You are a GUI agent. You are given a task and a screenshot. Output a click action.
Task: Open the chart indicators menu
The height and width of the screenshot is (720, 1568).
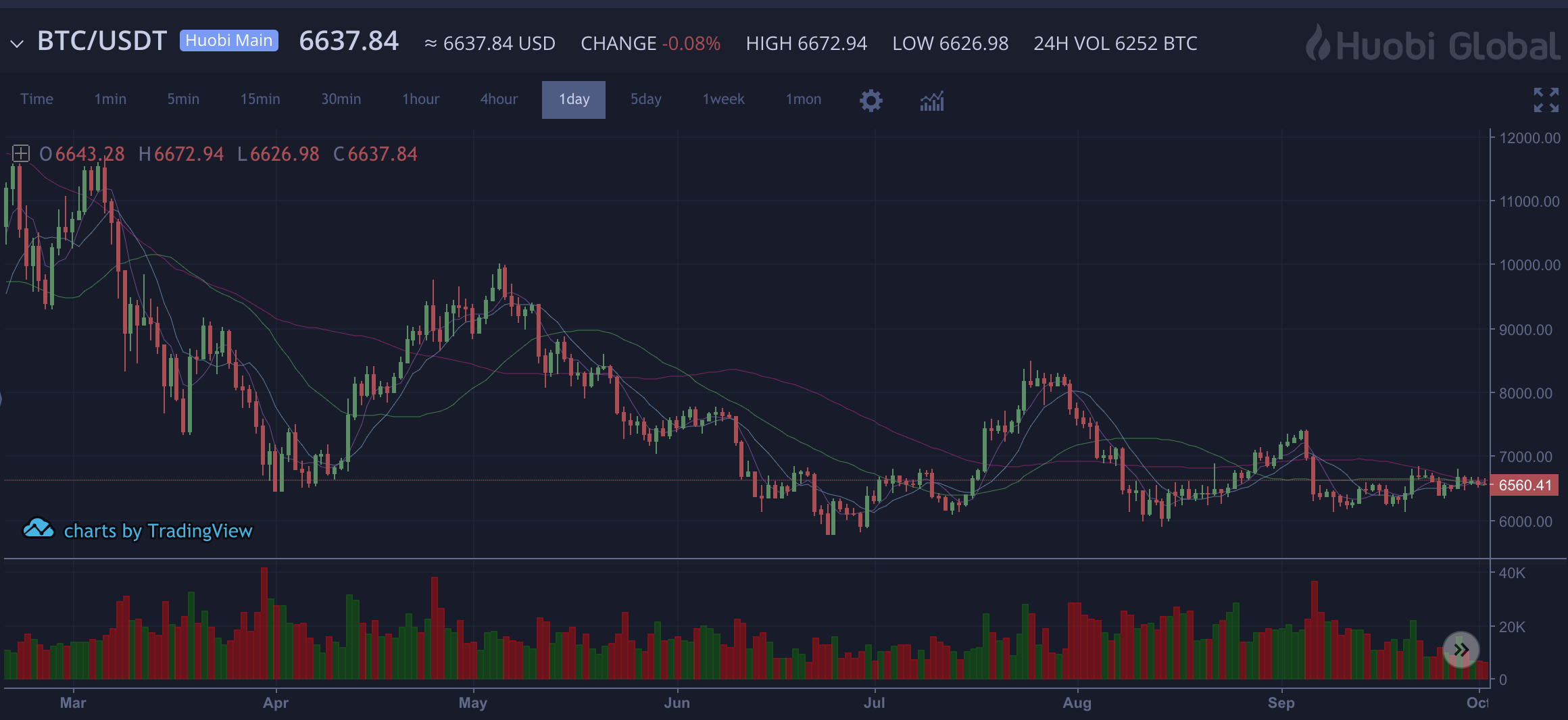click(932, 101)
